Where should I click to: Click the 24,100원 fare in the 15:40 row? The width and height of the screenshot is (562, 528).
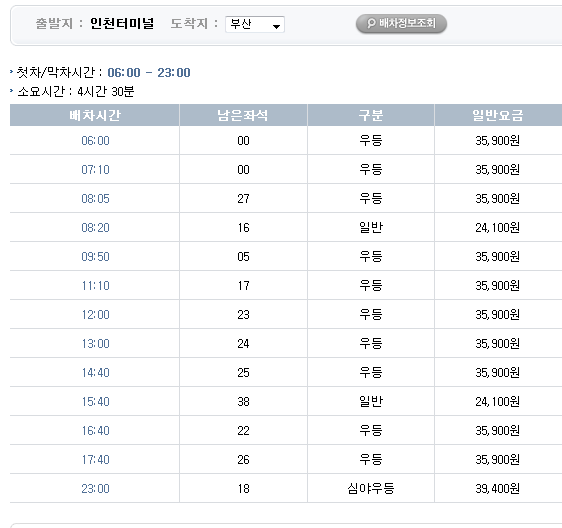tap(497, 402)
